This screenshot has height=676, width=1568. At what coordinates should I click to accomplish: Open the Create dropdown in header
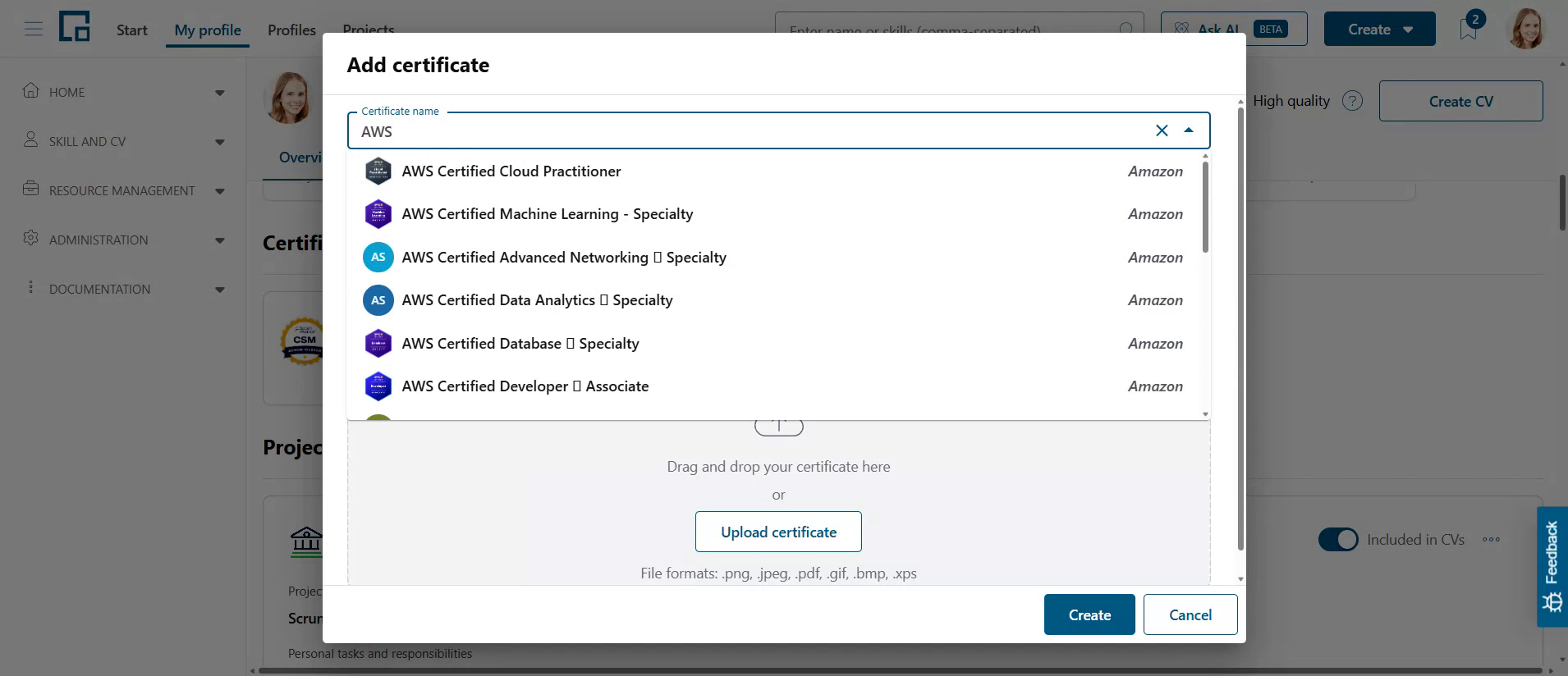click(1379, 30)
